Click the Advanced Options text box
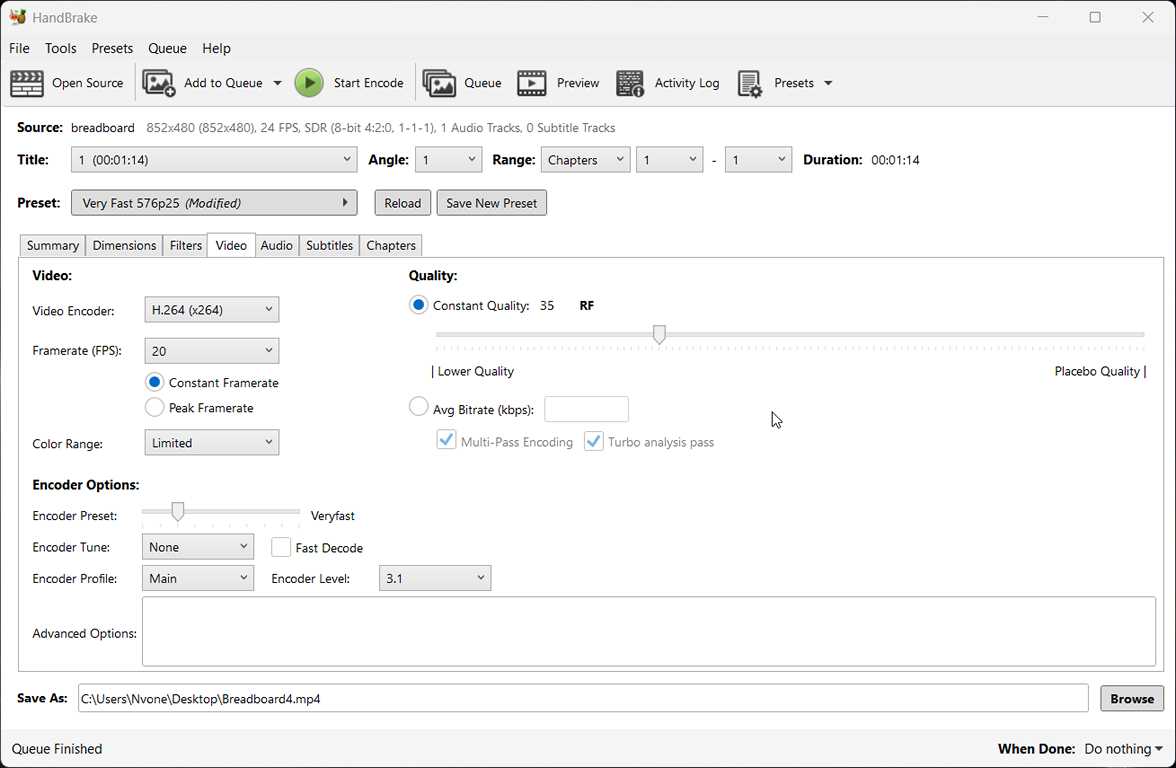Screen dimensions: 1176x768 [x=649, y=632]
